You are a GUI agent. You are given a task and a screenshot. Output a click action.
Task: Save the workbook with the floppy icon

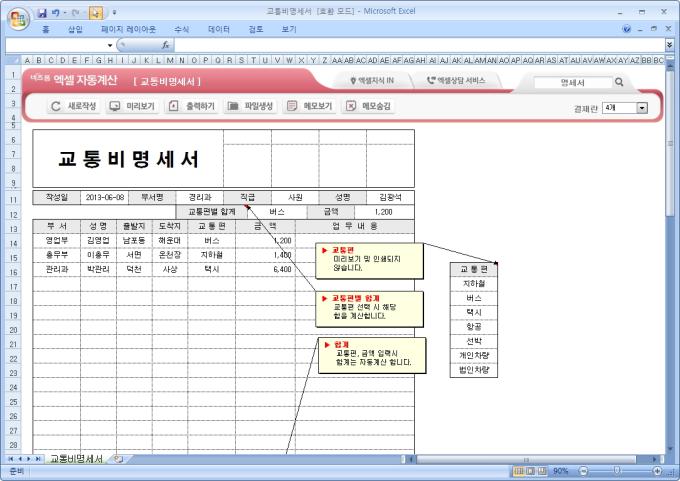42,13
